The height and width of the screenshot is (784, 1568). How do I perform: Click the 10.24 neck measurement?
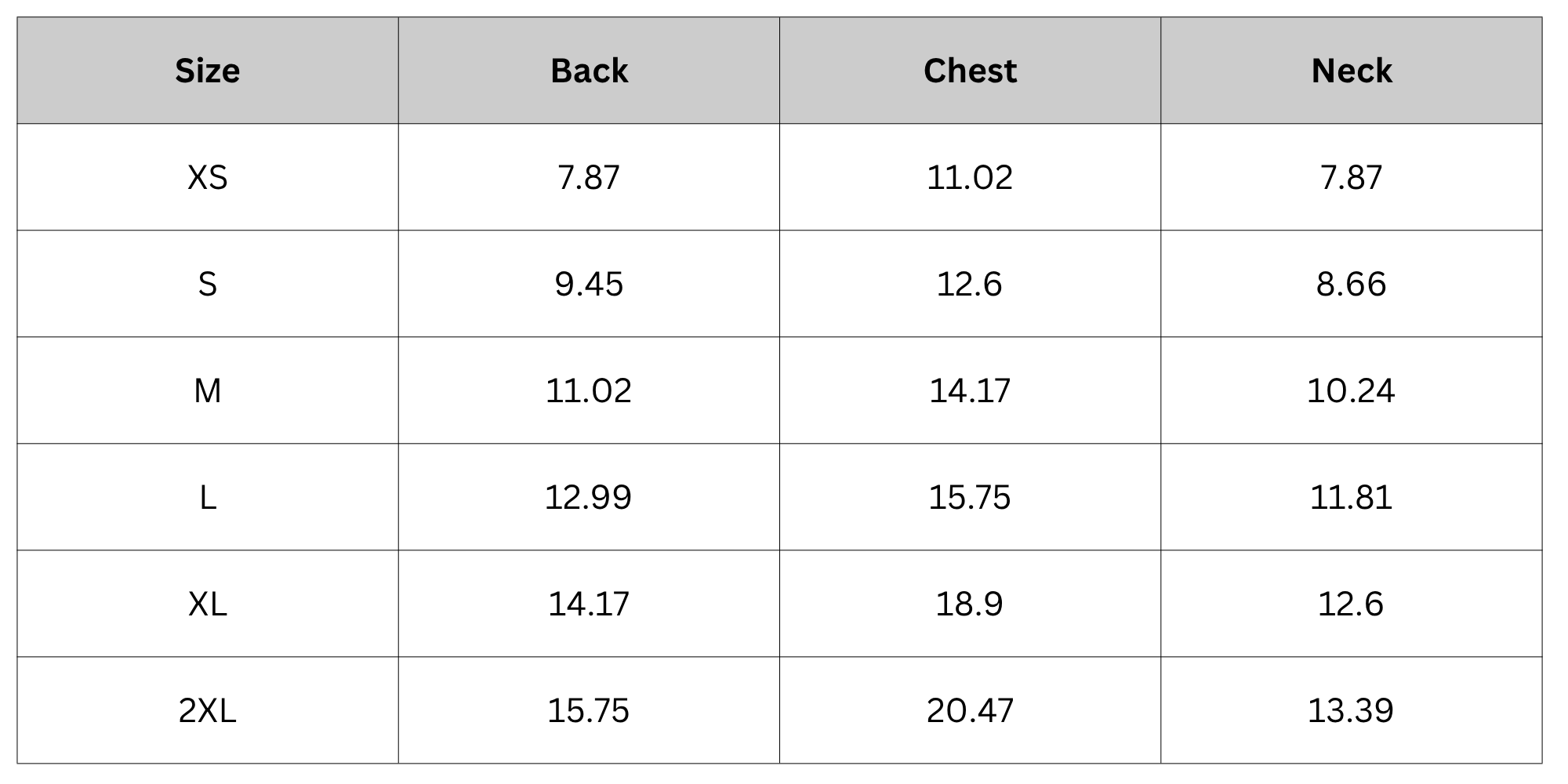(x=1351, y=390)
